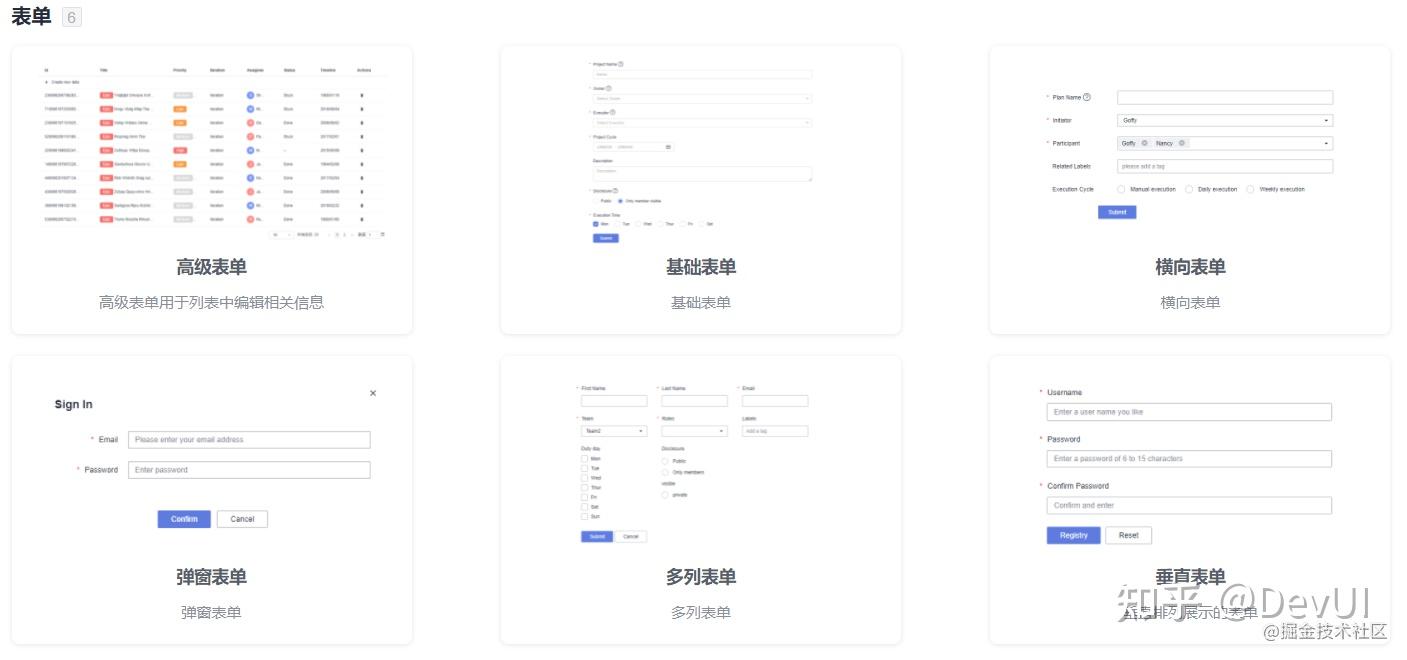This screenshot has height=660, width=1407.
Task: Remove Nancy tag from Participant field
Action: 1181,143
